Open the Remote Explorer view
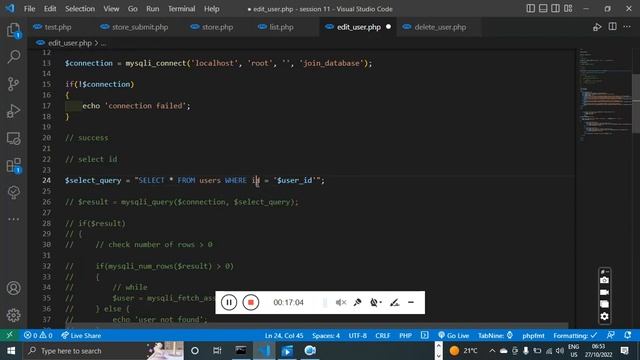Screen dimensions: 640x360 pos(13,138)
